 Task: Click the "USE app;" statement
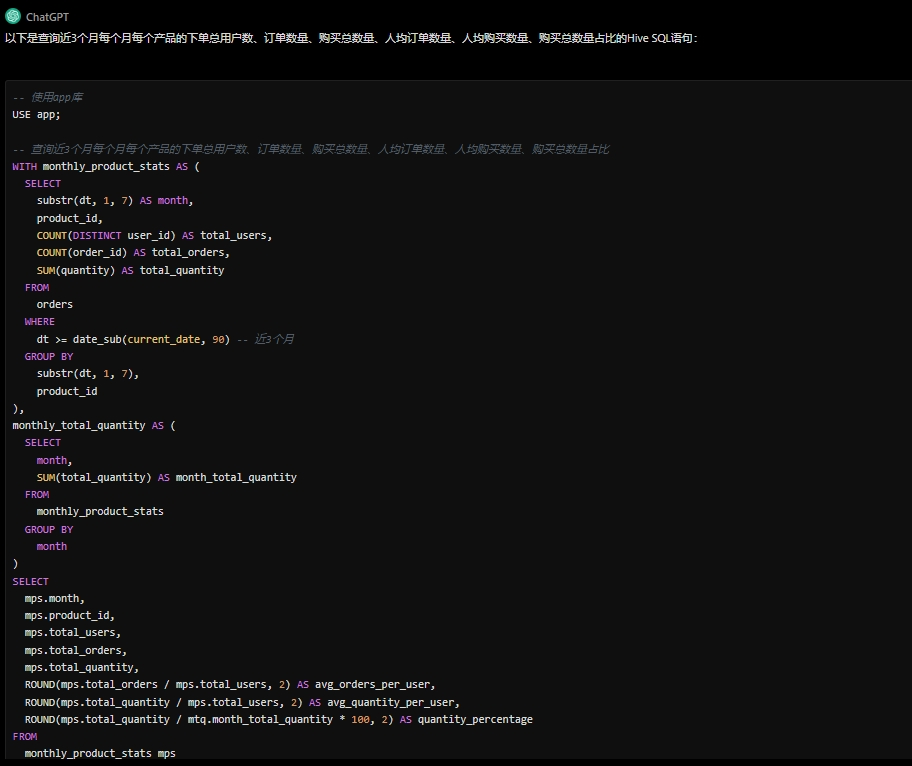pyautogui.click(x=36, y=115)
